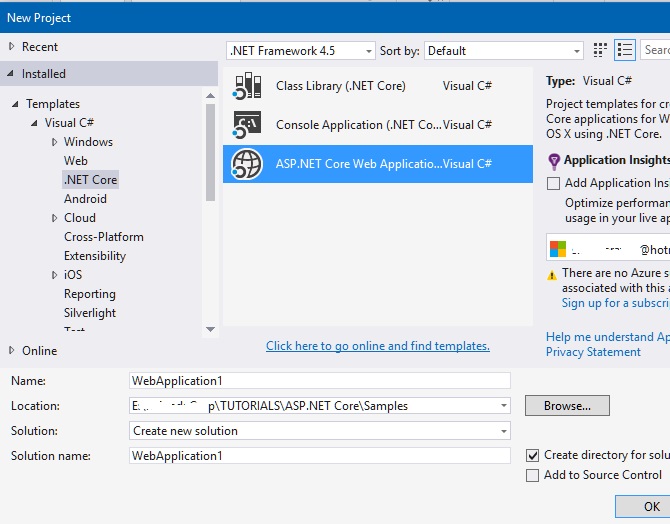
Task: Expand the Recent section
Action: point(12,46)
